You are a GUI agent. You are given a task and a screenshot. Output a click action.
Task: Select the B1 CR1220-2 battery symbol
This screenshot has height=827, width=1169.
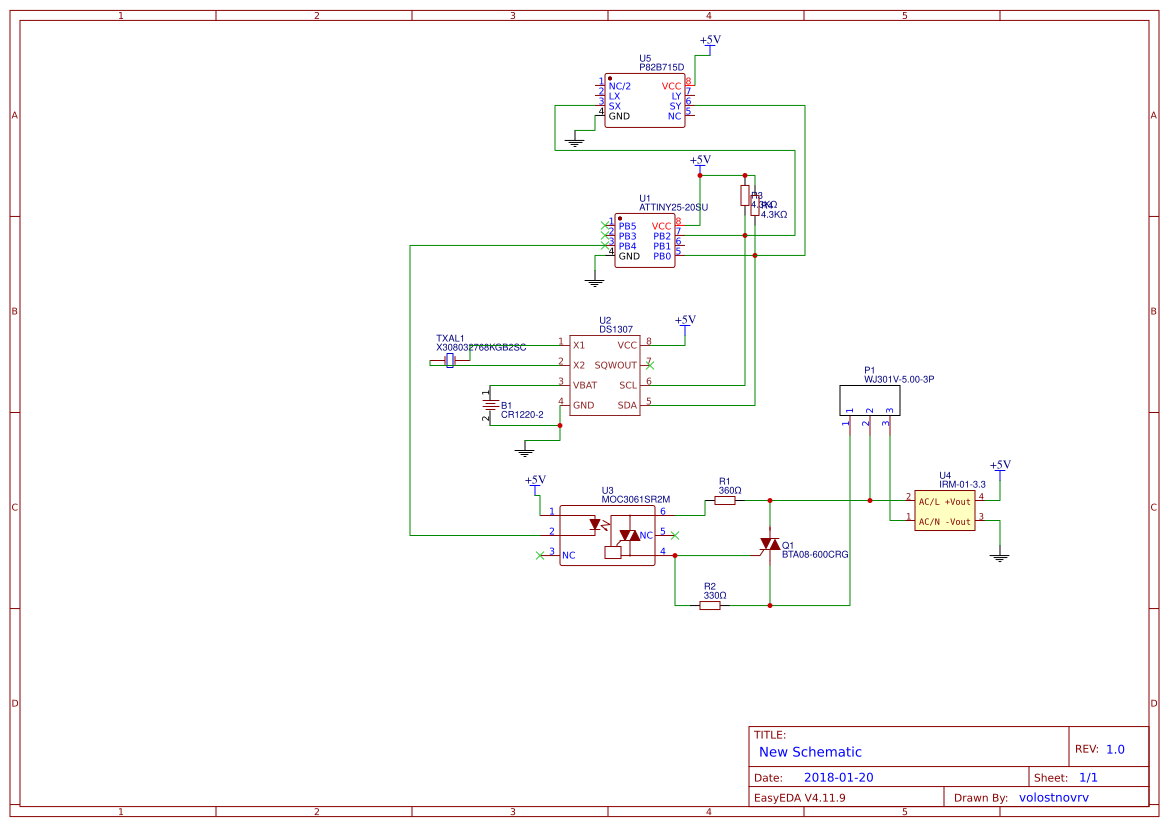pos(490,405)
